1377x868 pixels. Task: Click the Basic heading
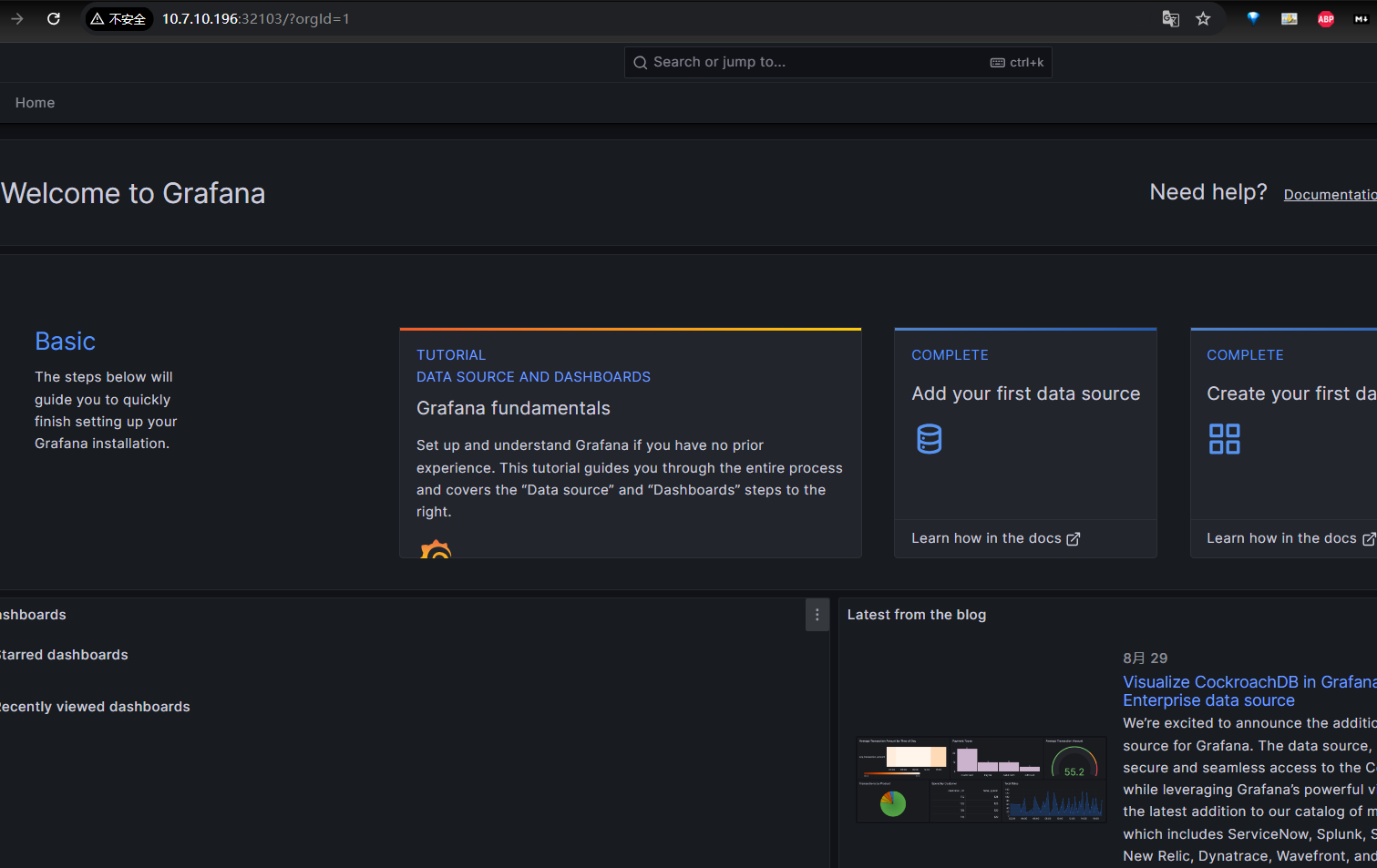click(x=65, y=341)
